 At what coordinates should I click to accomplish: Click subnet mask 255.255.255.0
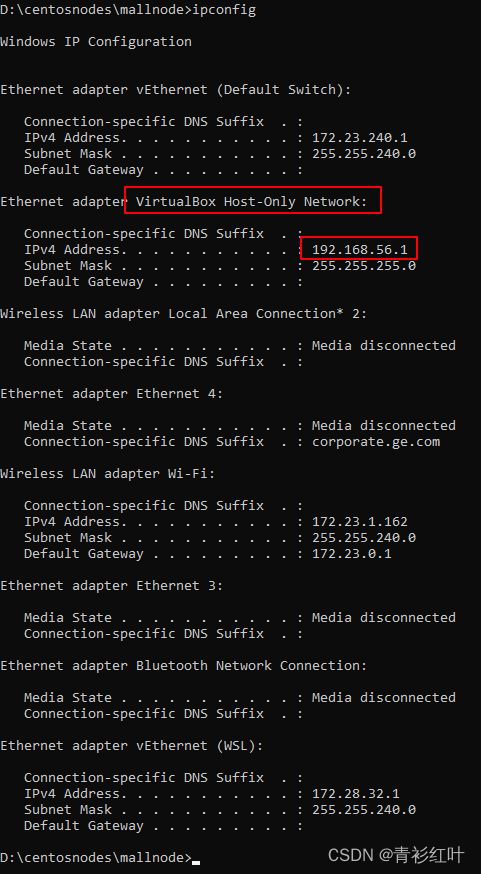coord(363,266)
